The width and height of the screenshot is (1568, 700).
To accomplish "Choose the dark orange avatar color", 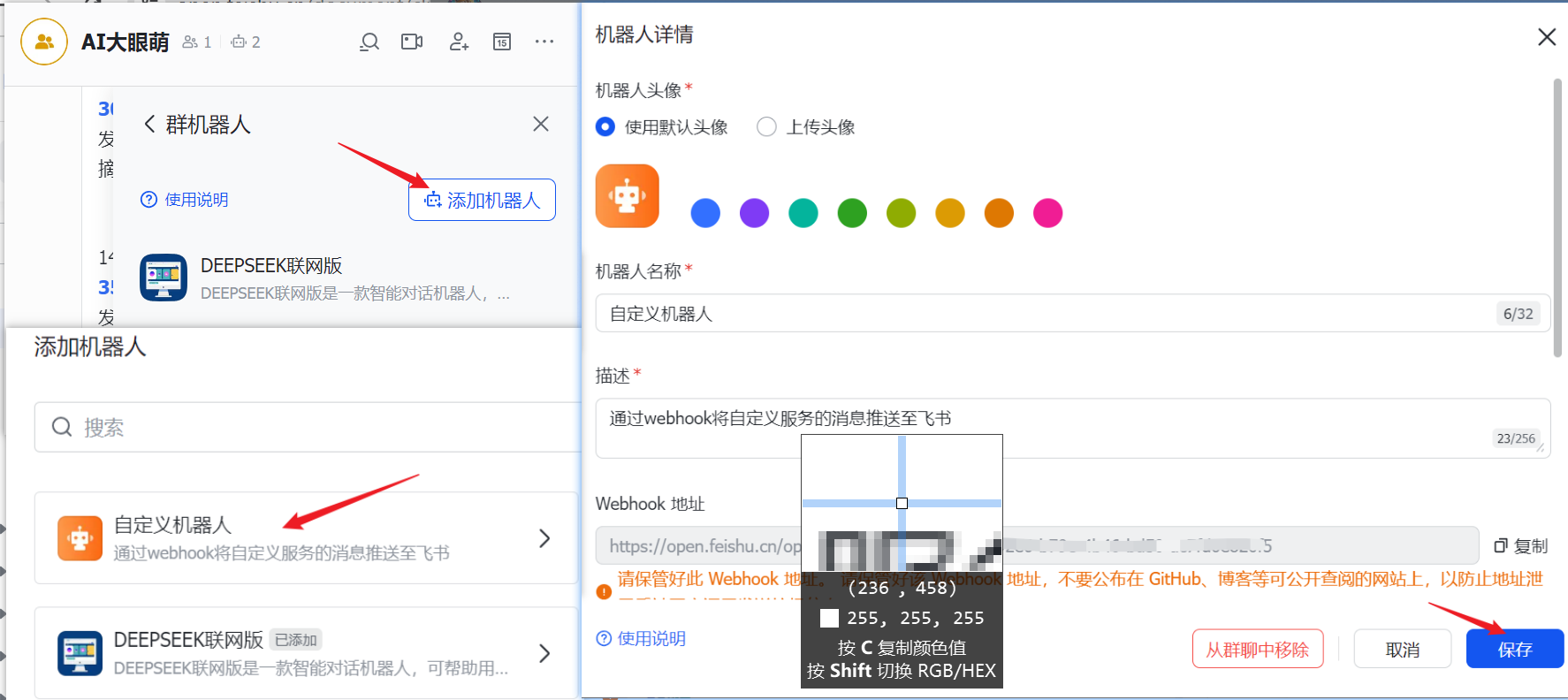I will [999, 213].
